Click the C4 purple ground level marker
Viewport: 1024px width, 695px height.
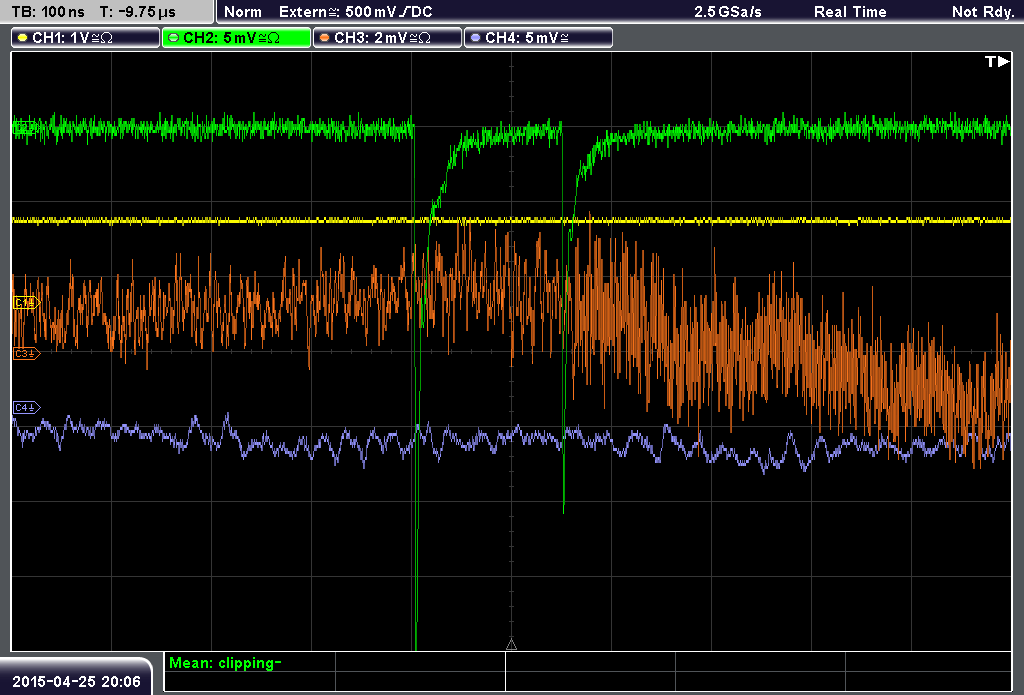pos(27,408)
